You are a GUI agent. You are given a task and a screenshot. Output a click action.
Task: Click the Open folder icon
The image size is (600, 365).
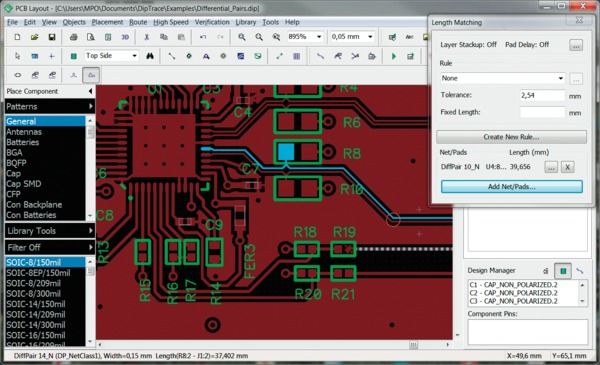point(34,37)
